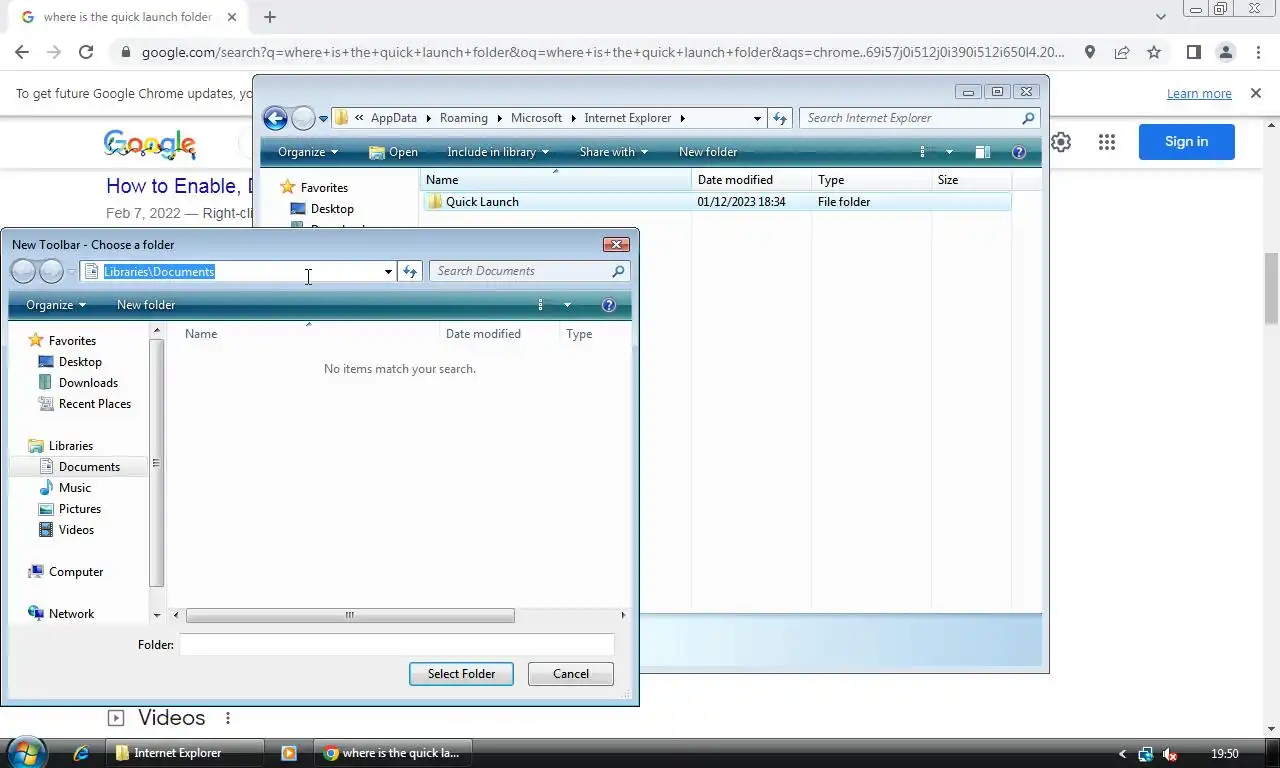1280x768 pixels.
Task: Toggle the preview pane icon in explorer window
Action: [x=983, y=152]
